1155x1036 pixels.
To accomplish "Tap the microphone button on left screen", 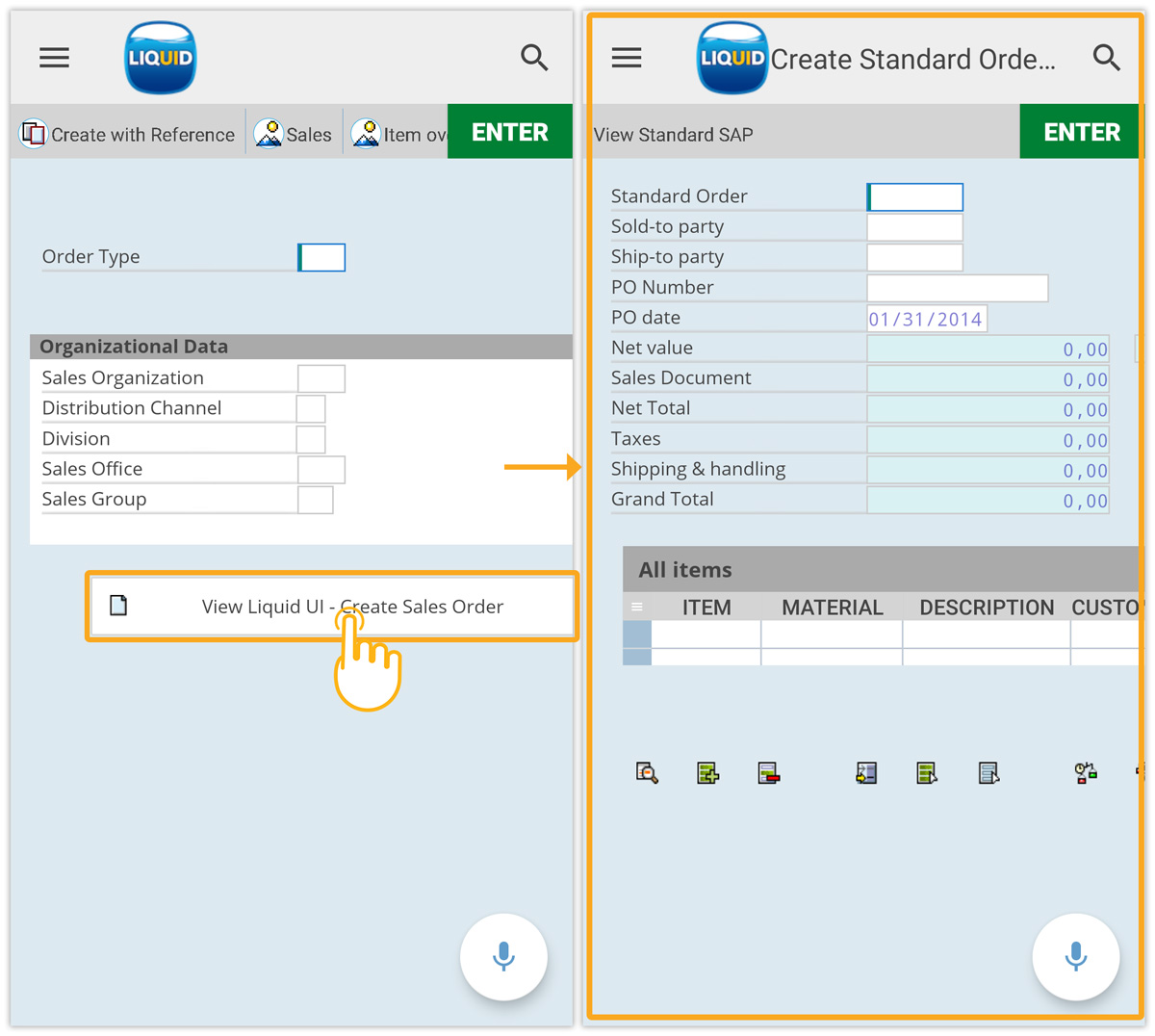I will (503, 956).
